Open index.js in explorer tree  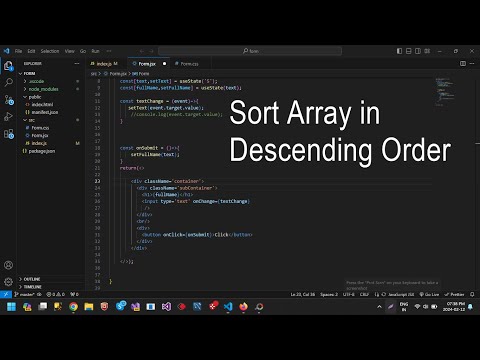(39, 143)
